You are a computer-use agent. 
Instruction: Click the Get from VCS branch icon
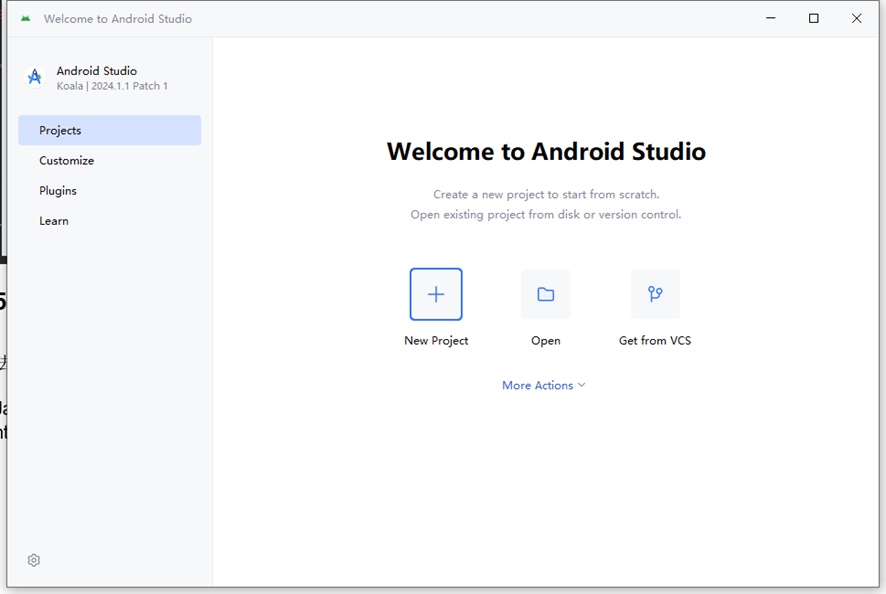click(655, 294)
